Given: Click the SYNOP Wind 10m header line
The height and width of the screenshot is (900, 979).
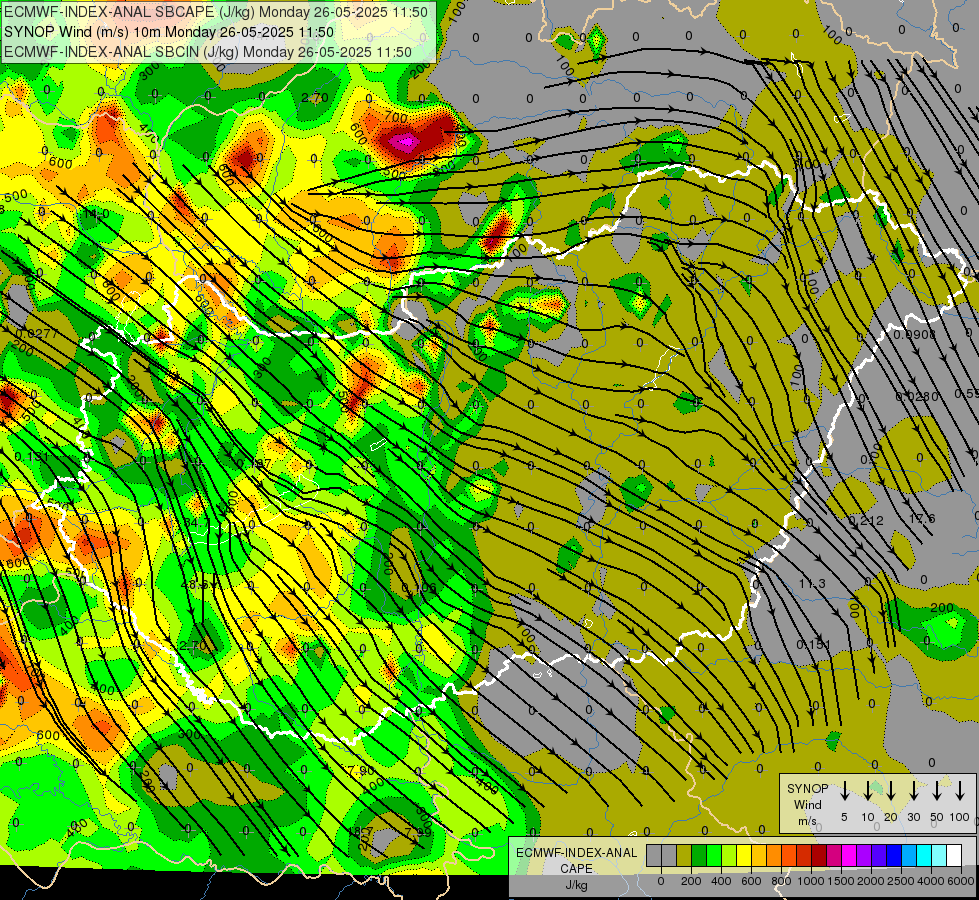Looking at the screenshot, I should [x=169, y=32].
